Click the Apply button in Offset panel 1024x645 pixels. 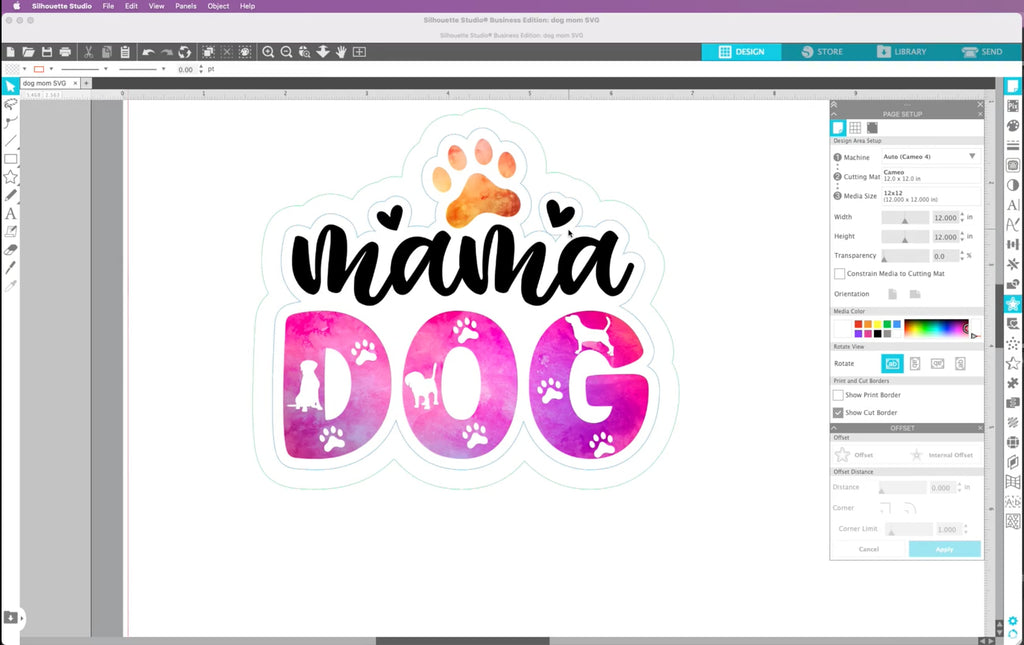tap(944, 549)
